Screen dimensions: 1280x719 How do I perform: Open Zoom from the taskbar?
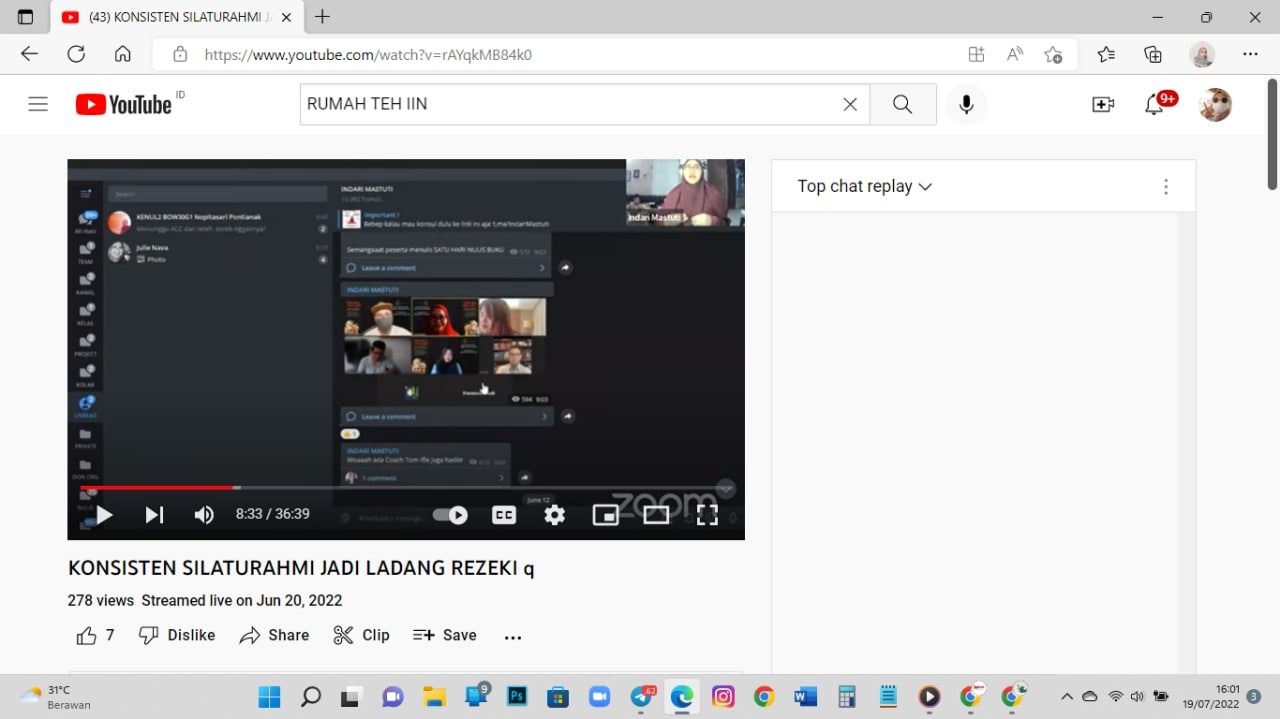point(599,697)
